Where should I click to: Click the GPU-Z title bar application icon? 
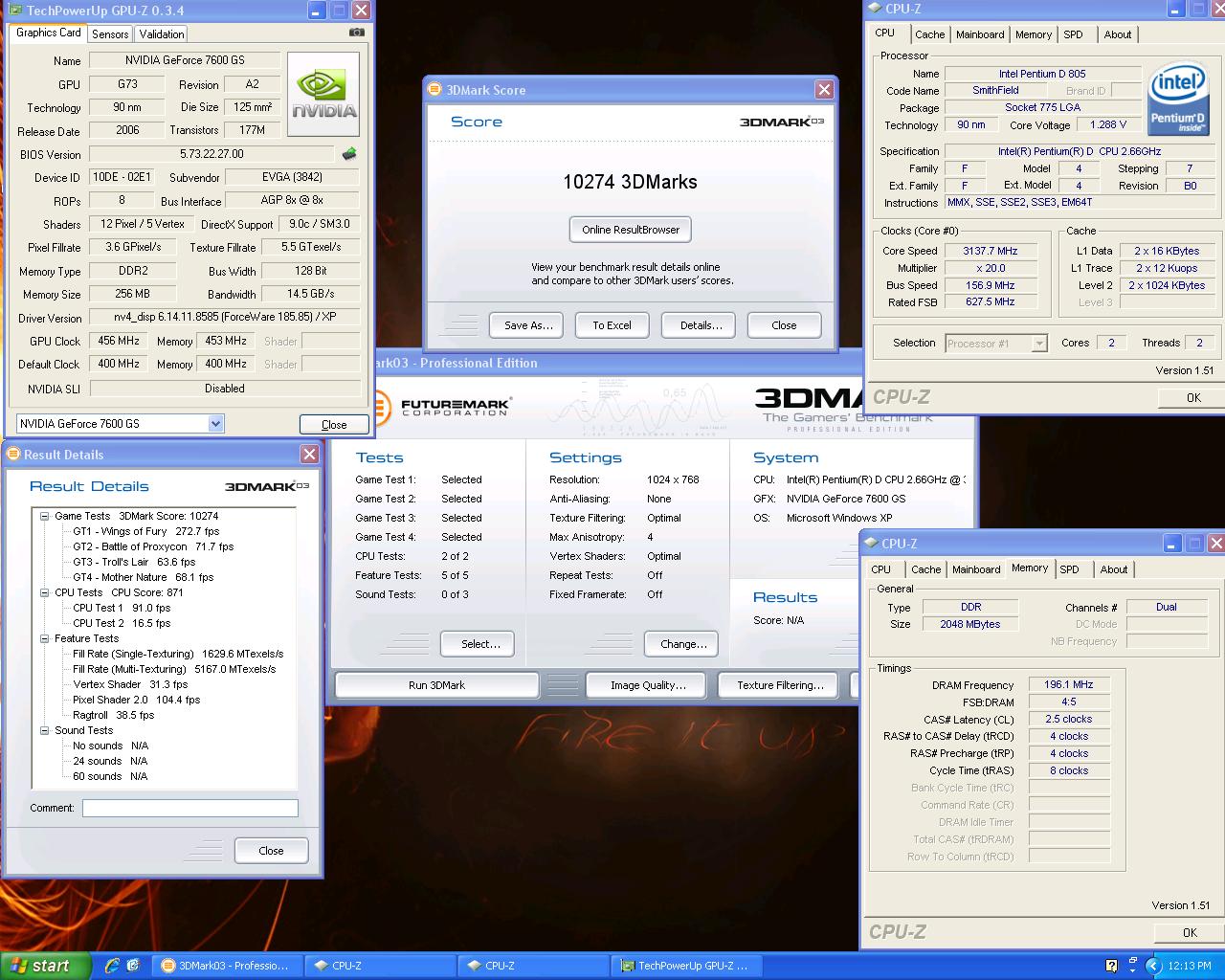click(14, 11)
